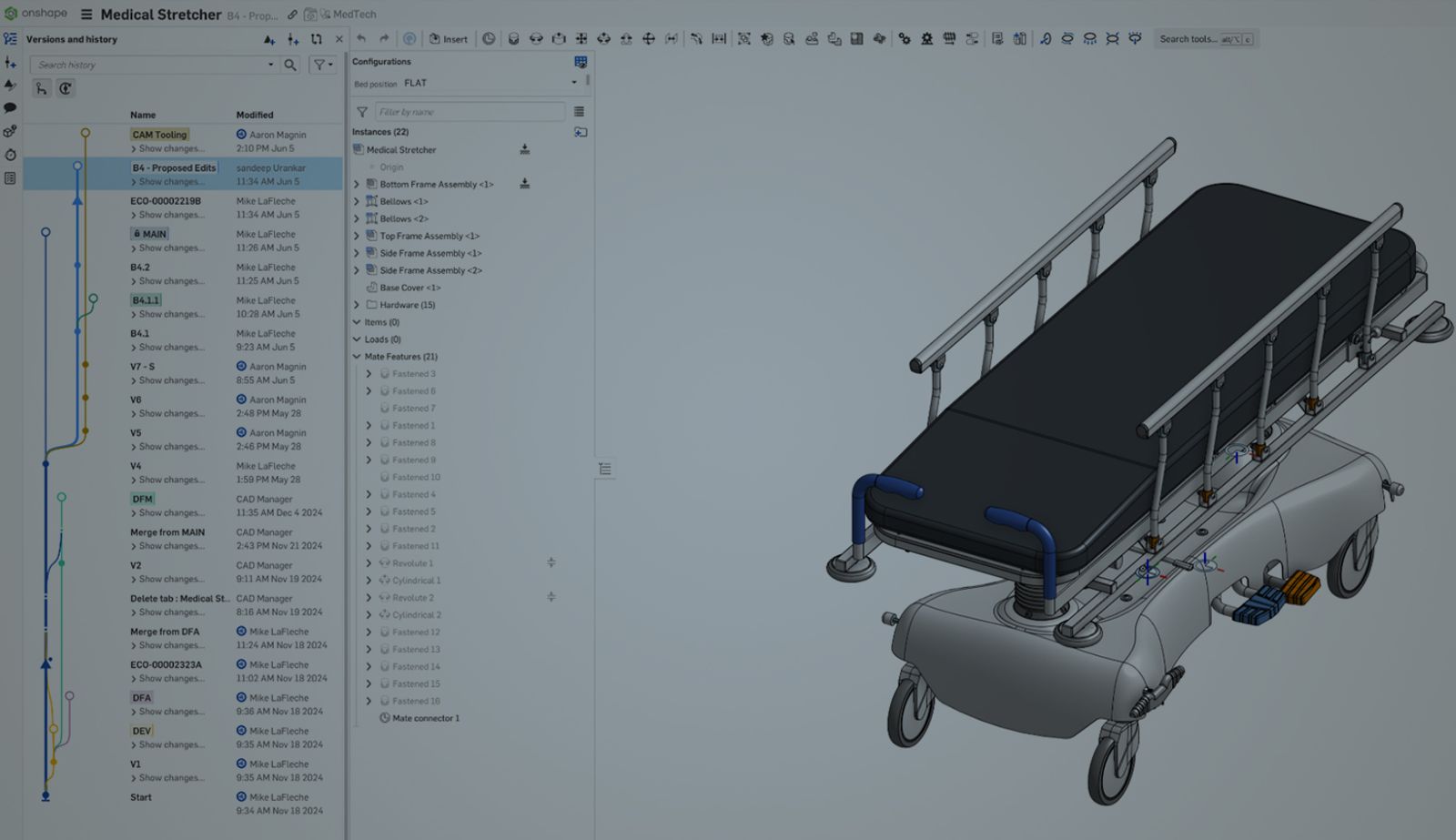The image size is (1456, 840).
Task: Toggle the list view icon beside Filter by name
Action: [581, 111]
